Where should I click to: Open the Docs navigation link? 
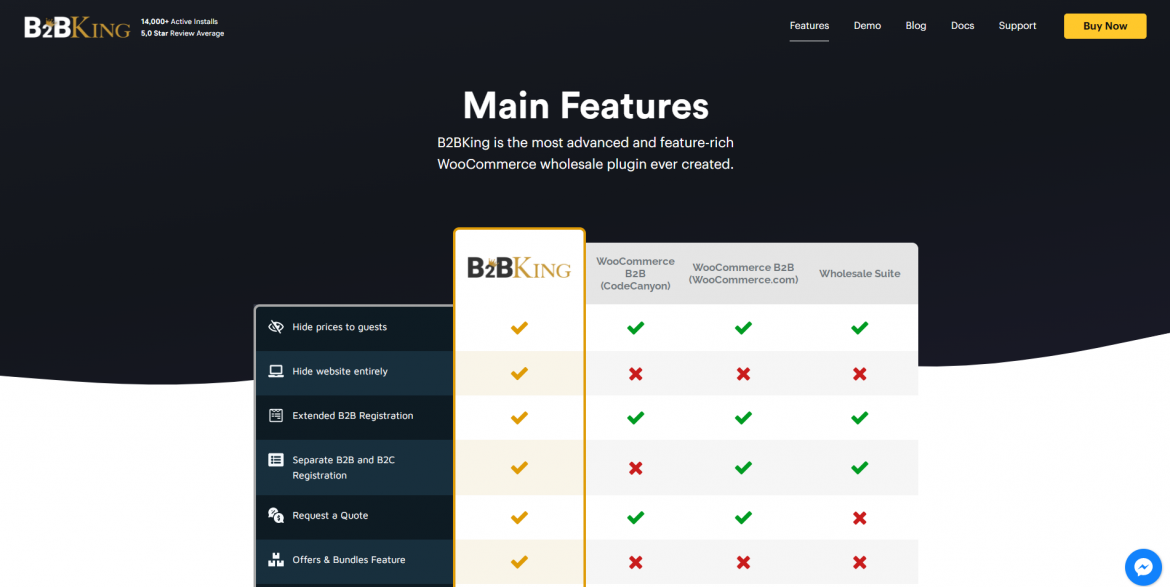click(x=962, y=26)
